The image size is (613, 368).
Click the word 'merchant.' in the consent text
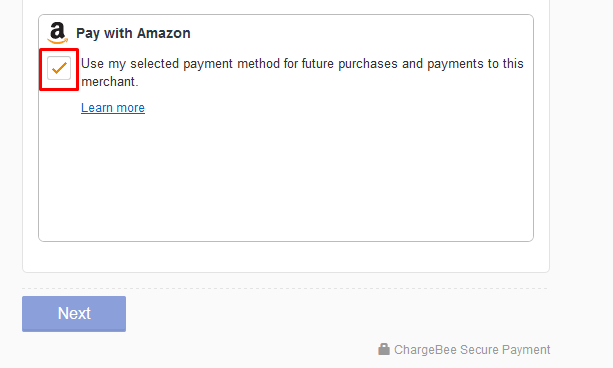click(x=110, y=82)
